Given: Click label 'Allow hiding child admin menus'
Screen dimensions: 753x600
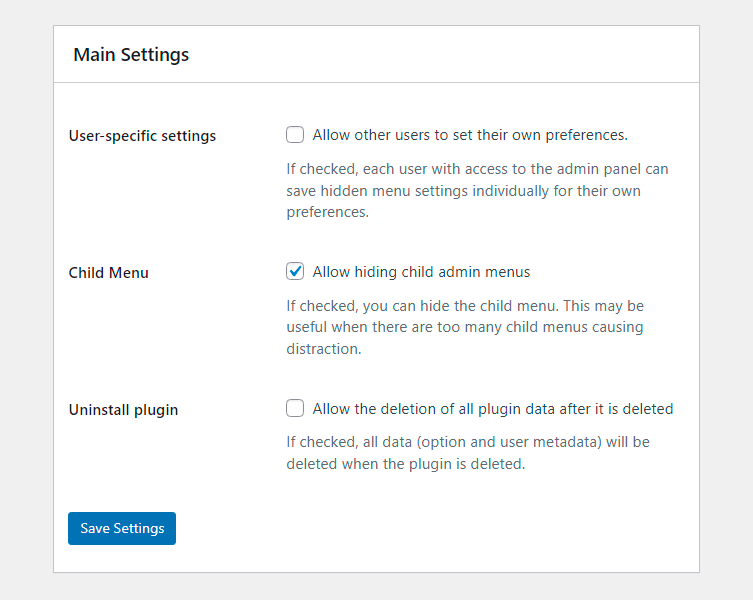Looking at the screenshot, I should click(x=421, y=272).
